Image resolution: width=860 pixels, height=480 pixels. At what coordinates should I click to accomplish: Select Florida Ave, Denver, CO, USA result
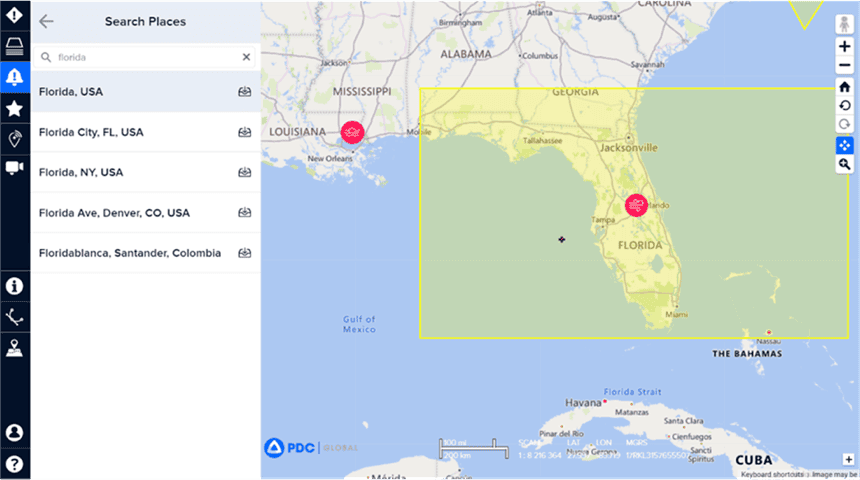point(145,213)
